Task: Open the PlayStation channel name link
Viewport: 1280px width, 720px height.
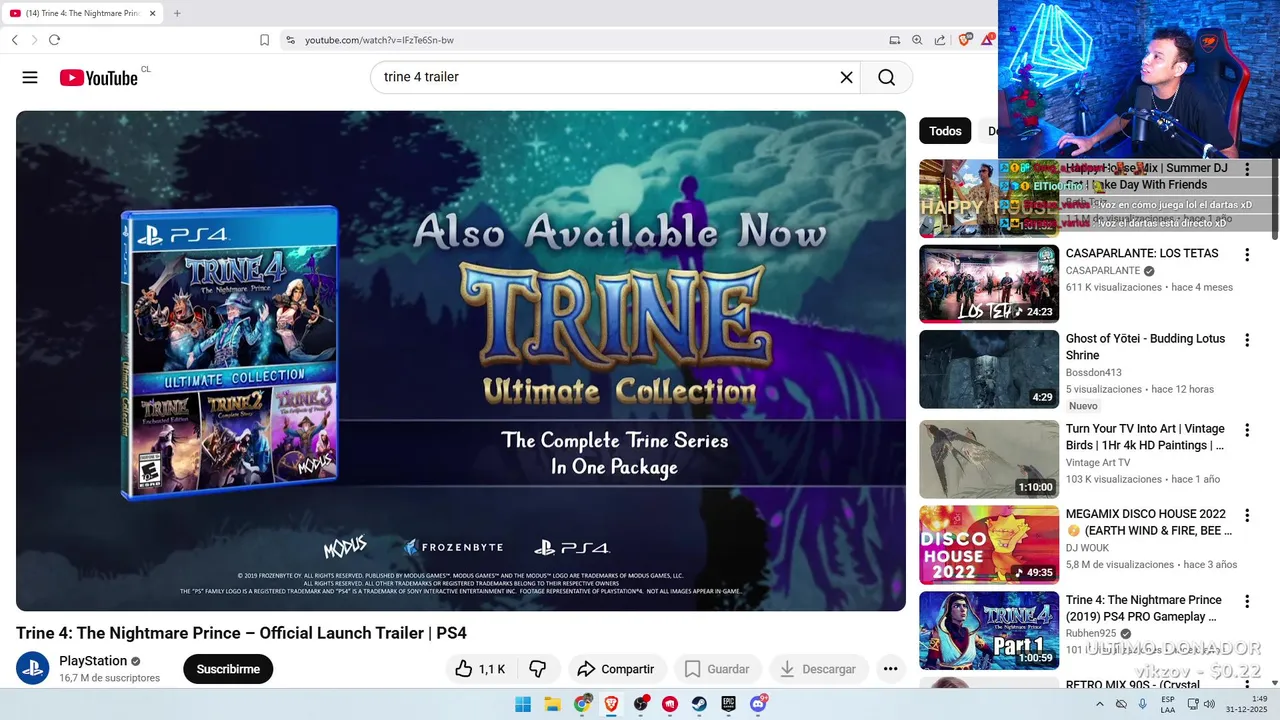Action: coord(93,661)
